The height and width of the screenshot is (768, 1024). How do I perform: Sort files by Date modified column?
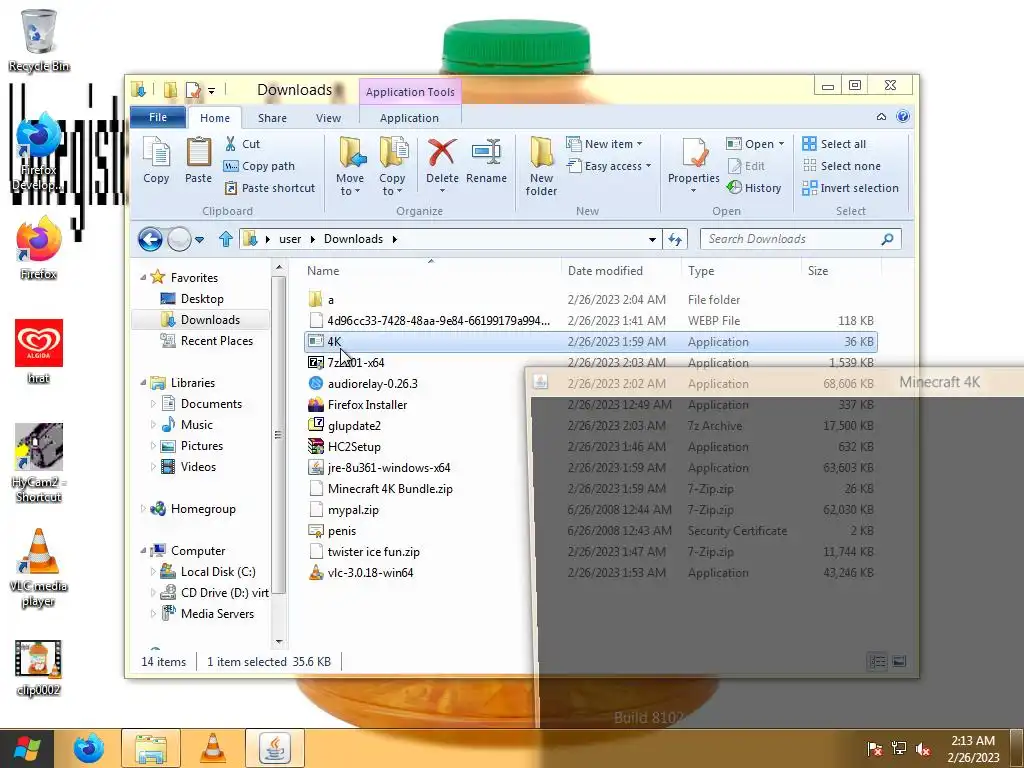point(620,271)
